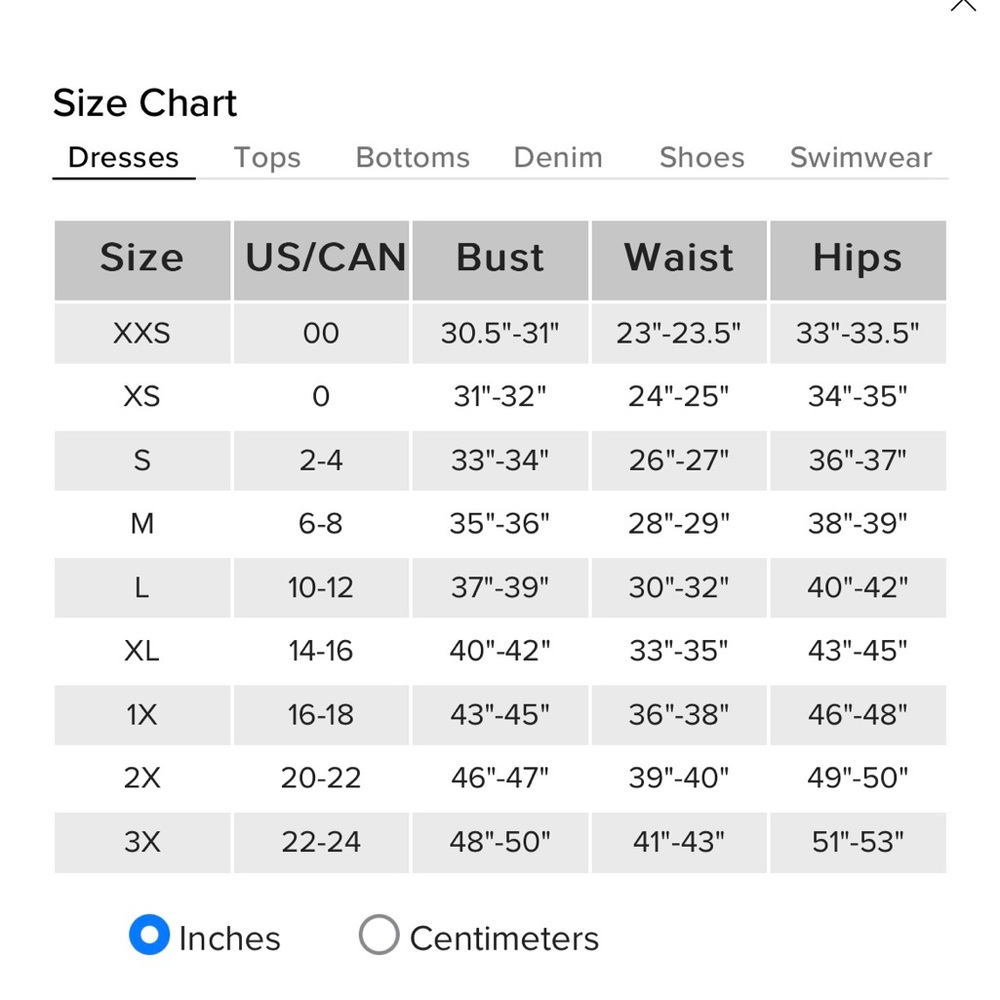Click the Waist column header

click(679, 260)
